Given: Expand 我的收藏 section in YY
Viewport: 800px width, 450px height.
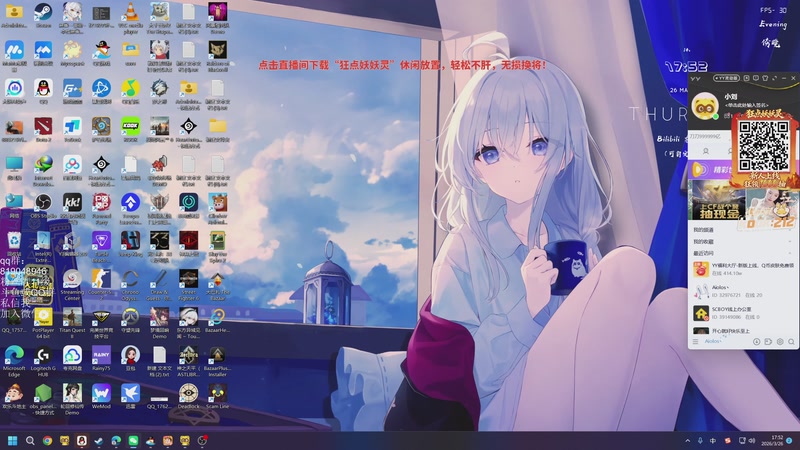Looking at the screenshot, I should point(742,241).
